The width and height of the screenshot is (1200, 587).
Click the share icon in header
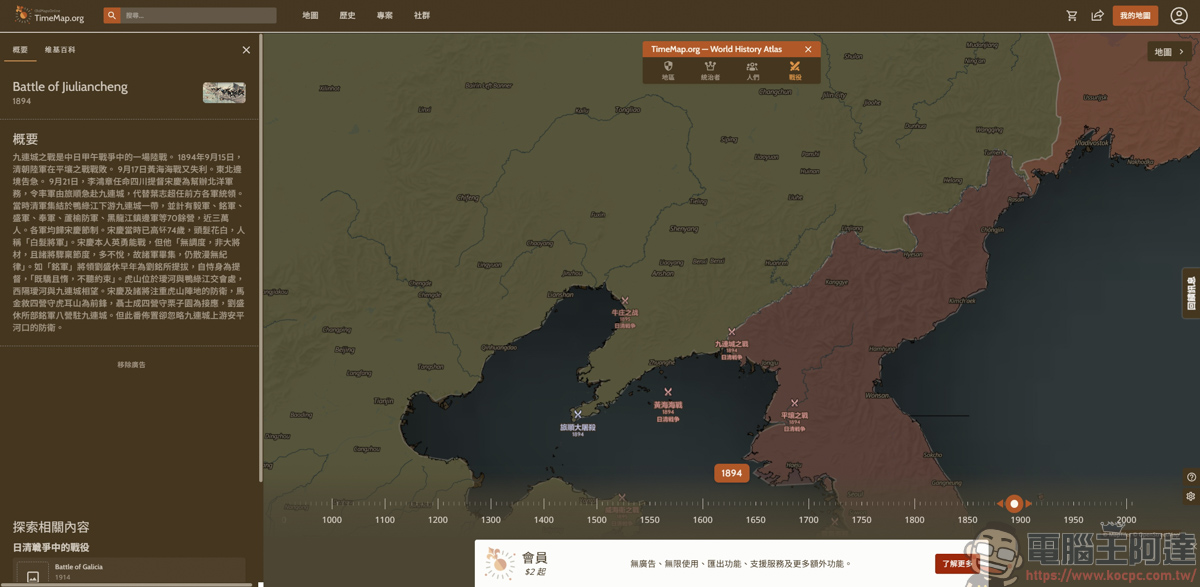tap(1097, 16)
